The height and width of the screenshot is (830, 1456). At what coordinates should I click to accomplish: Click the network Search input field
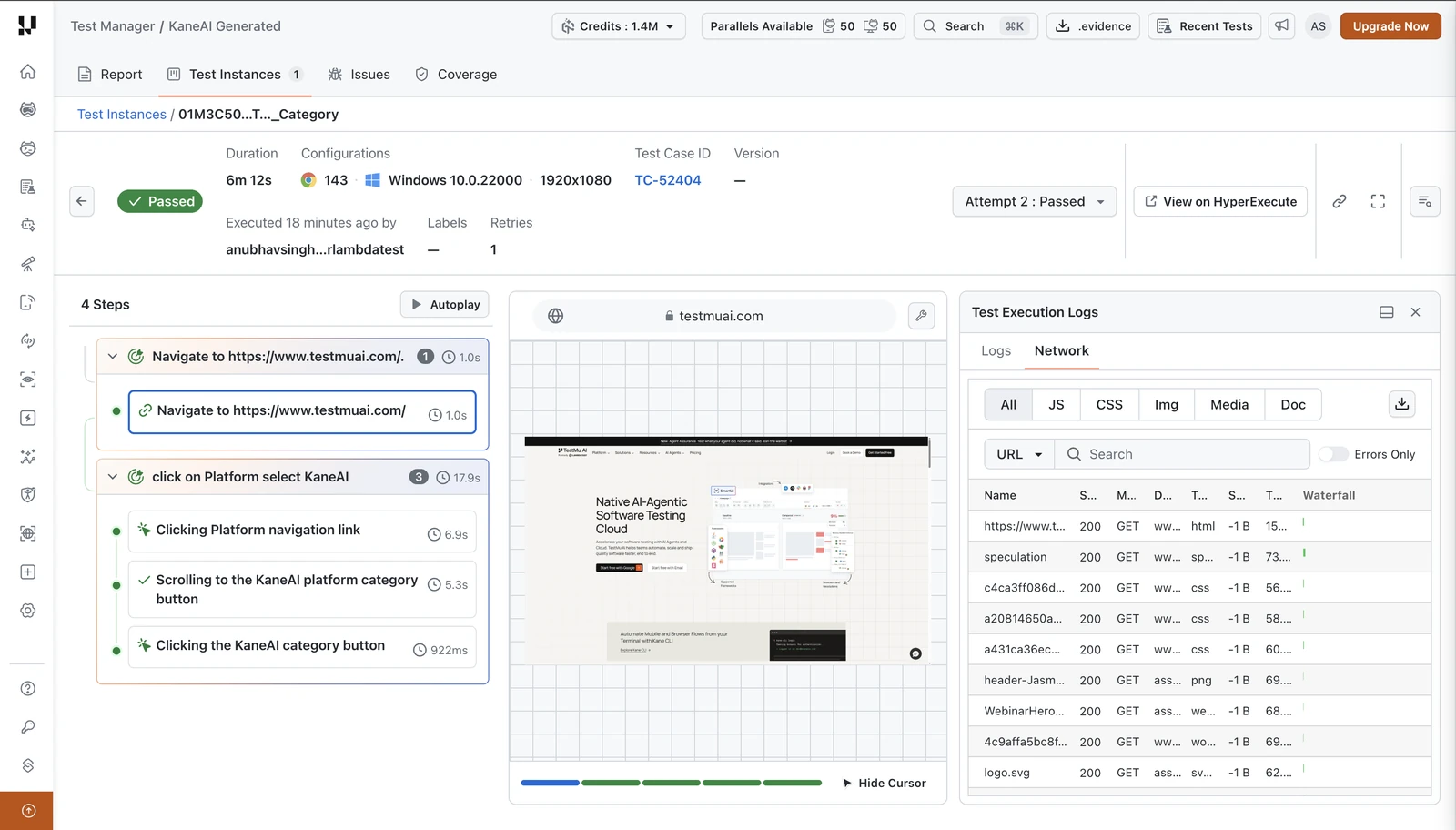pyautogui.click(x=1182, y=454)
